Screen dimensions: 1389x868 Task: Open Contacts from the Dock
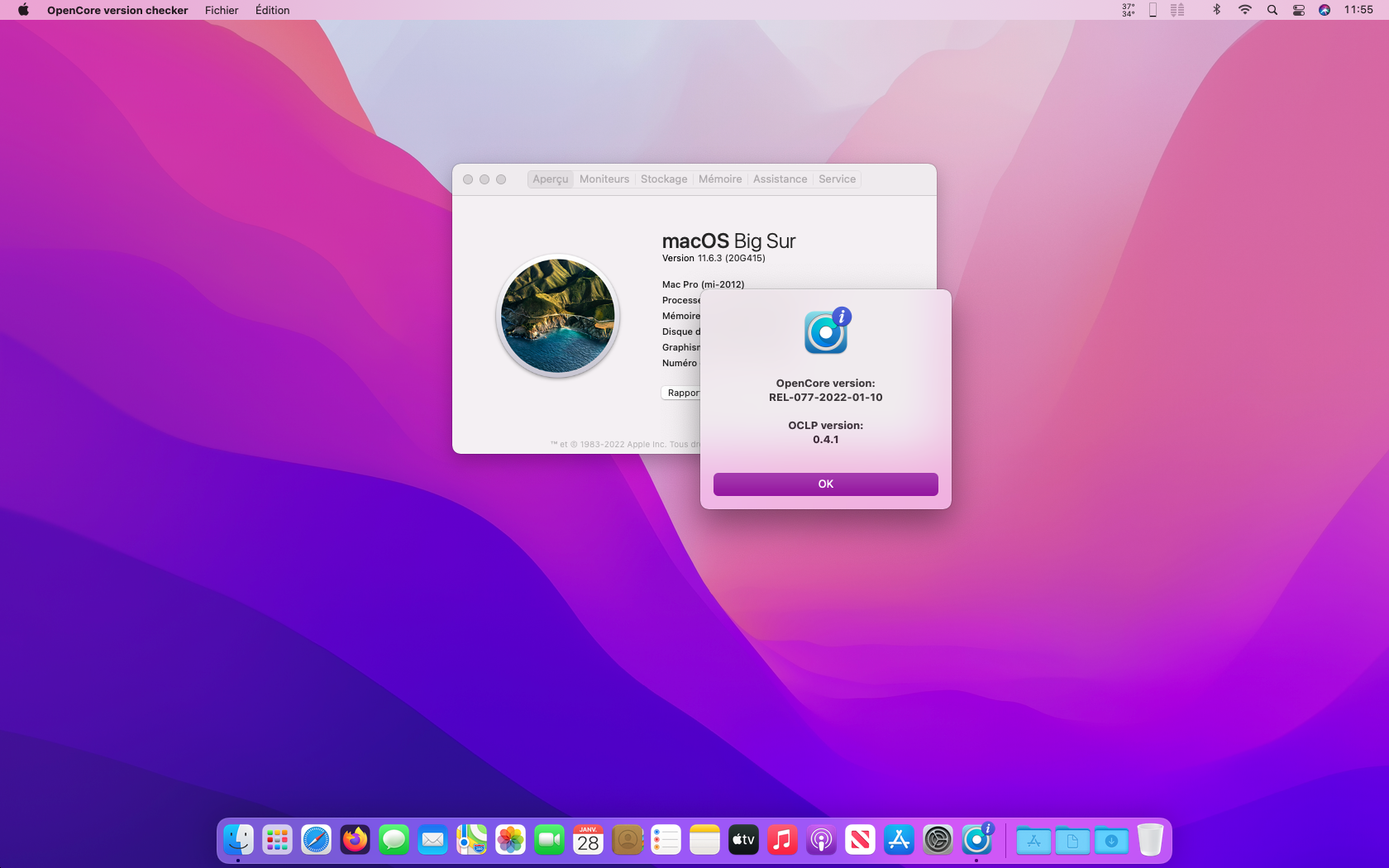coord(628,841)
